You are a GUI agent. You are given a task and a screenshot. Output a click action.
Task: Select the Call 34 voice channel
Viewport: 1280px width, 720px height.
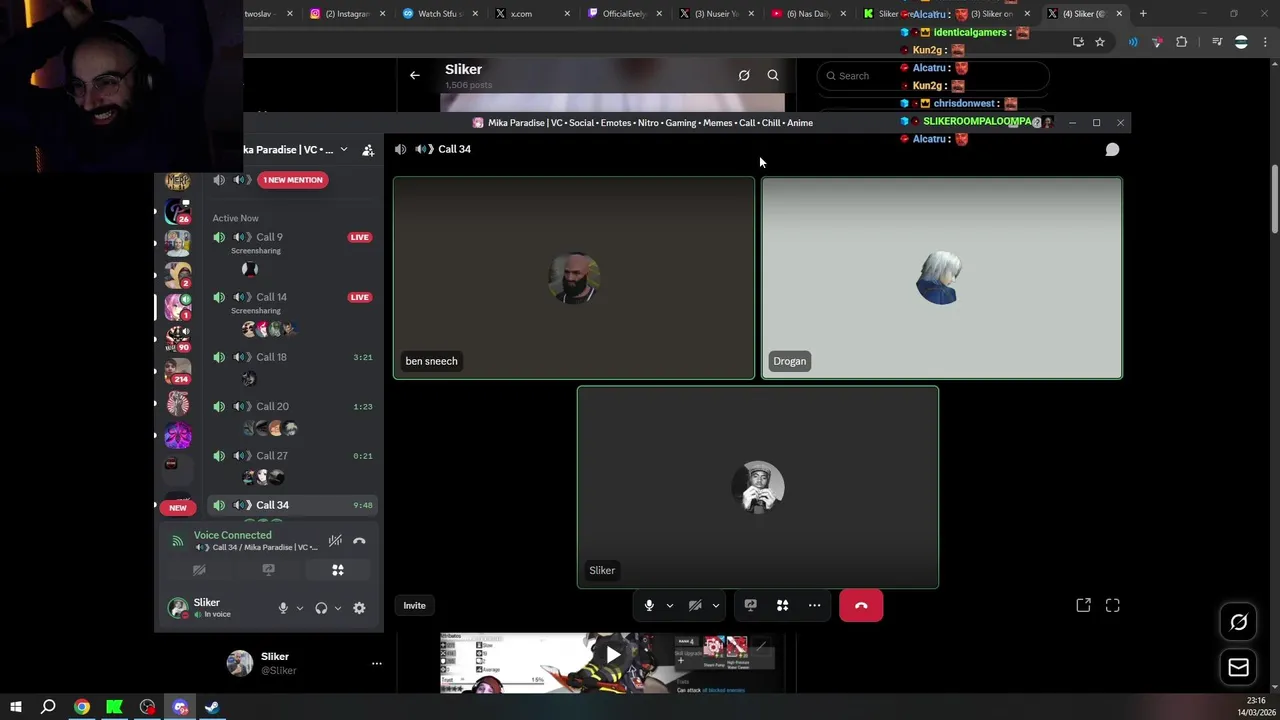[x=290, y=505]
